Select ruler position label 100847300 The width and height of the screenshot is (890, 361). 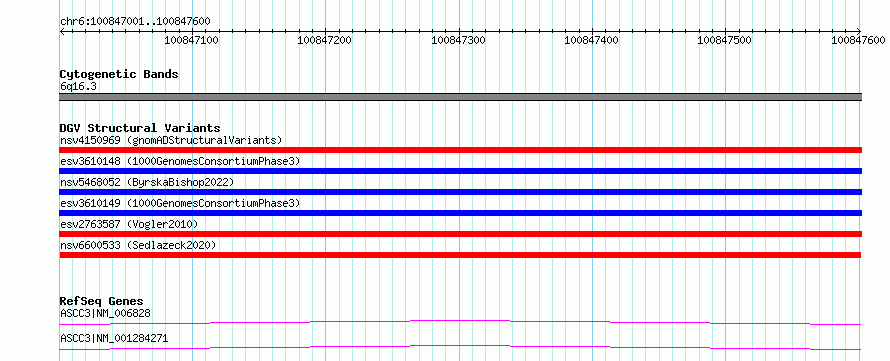point(458,40)
